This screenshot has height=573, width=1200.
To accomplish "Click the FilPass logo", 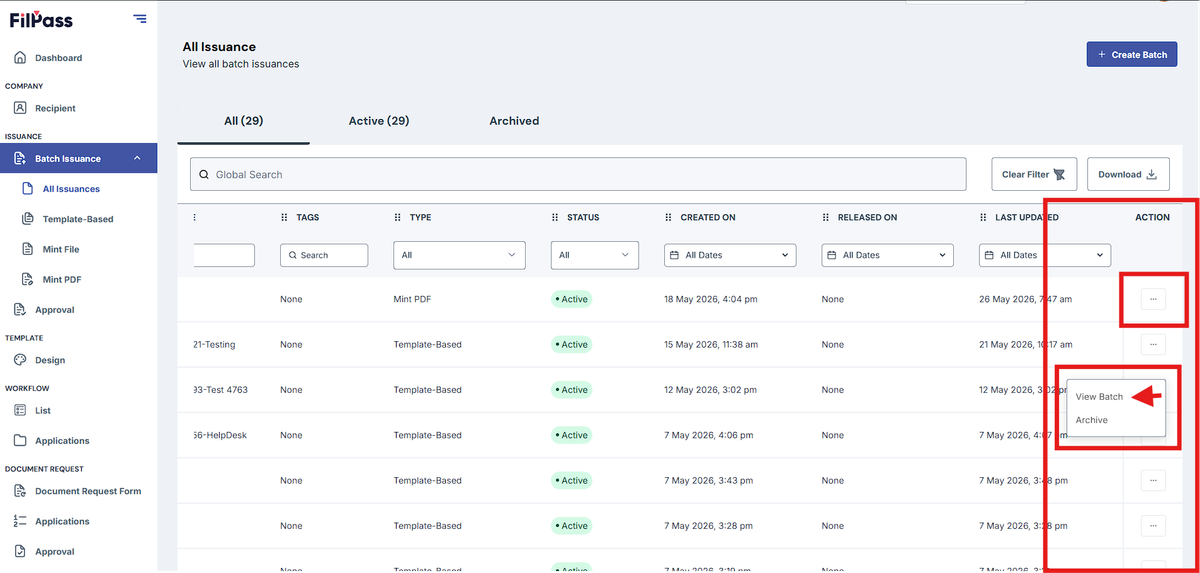I will 41,19.
